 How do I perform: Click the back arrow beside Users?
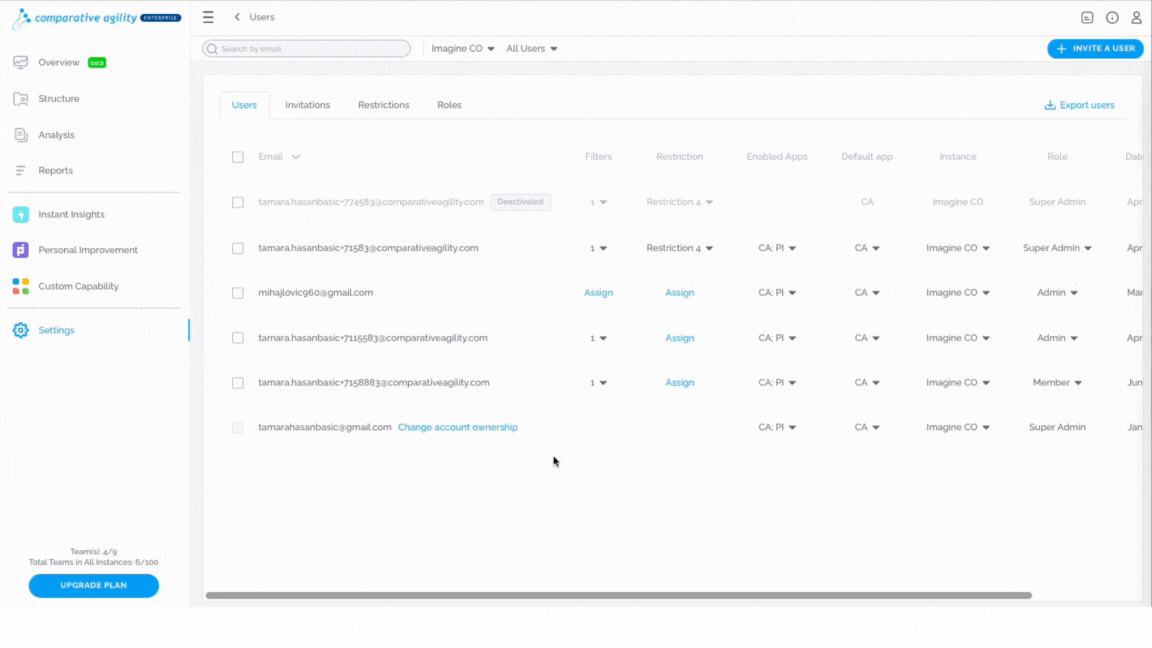pyautogui.click(x=237, y=17)
